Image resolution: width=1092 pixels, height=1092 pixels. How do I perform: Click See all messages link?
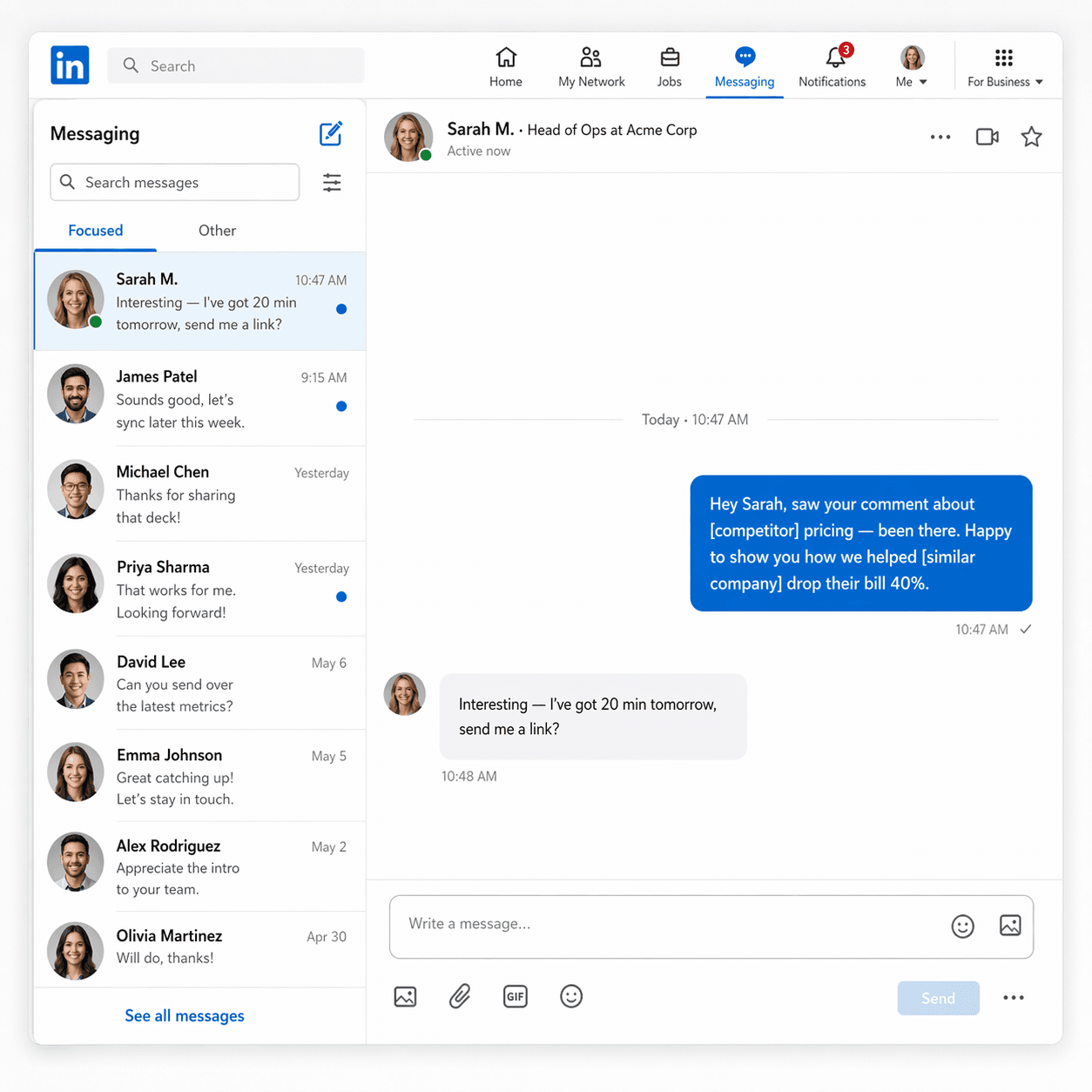[185, 1015]
